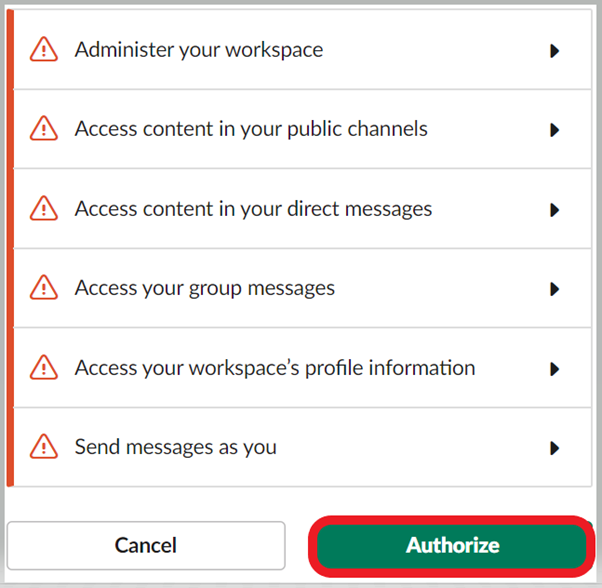Click warning icon beside Administer your workspace

(x=44, y=49)
